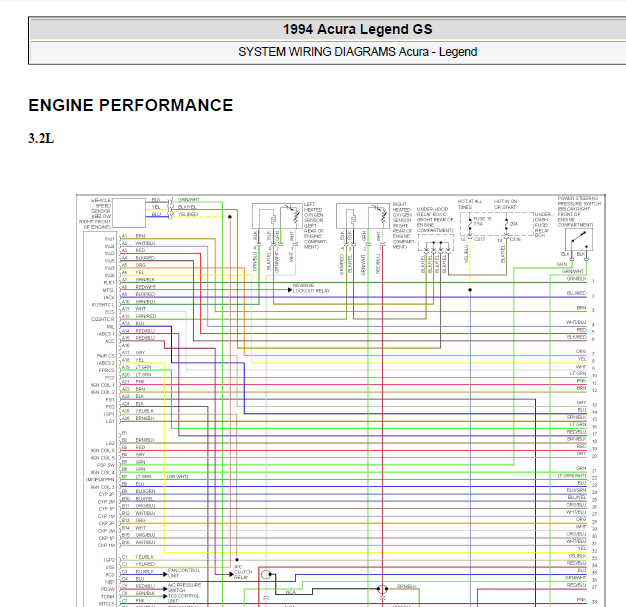
Task: Click the 'CKP 1M' signal label
Action: pos(107,546)
